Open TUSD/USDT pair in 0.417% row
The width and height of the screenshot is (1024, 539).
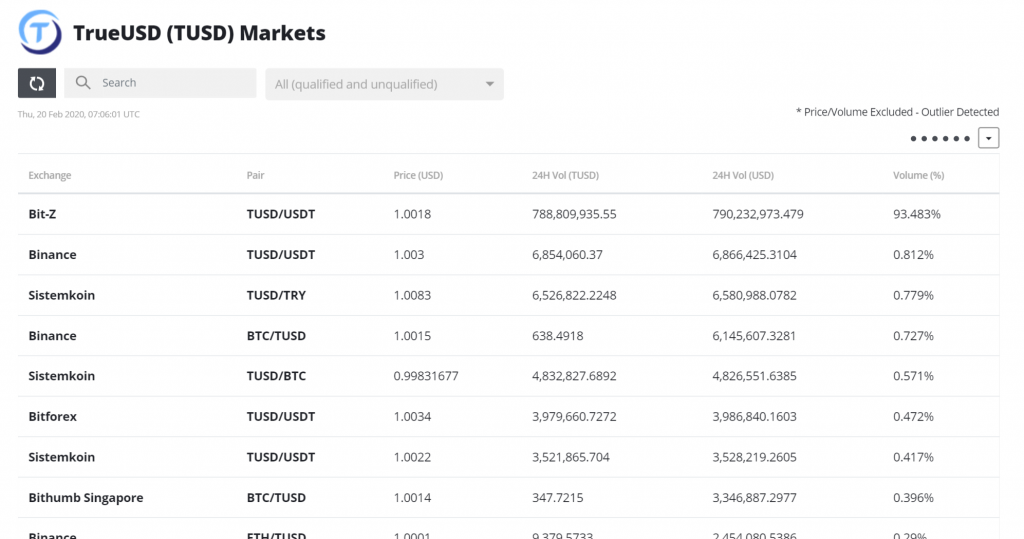pos(281,457)
